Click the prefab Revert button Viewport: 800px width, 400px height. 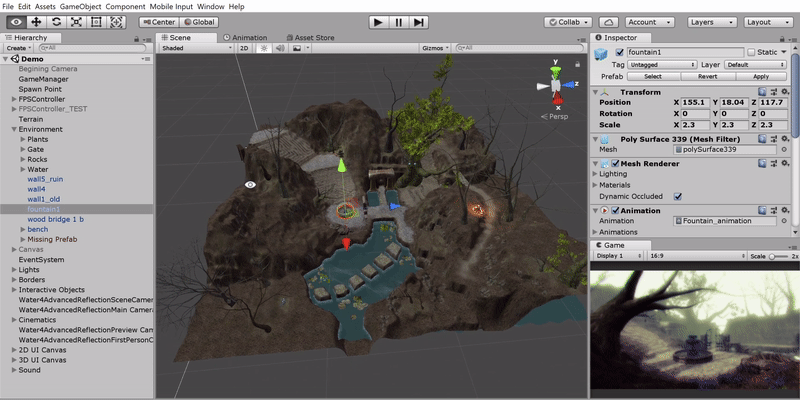708,77
